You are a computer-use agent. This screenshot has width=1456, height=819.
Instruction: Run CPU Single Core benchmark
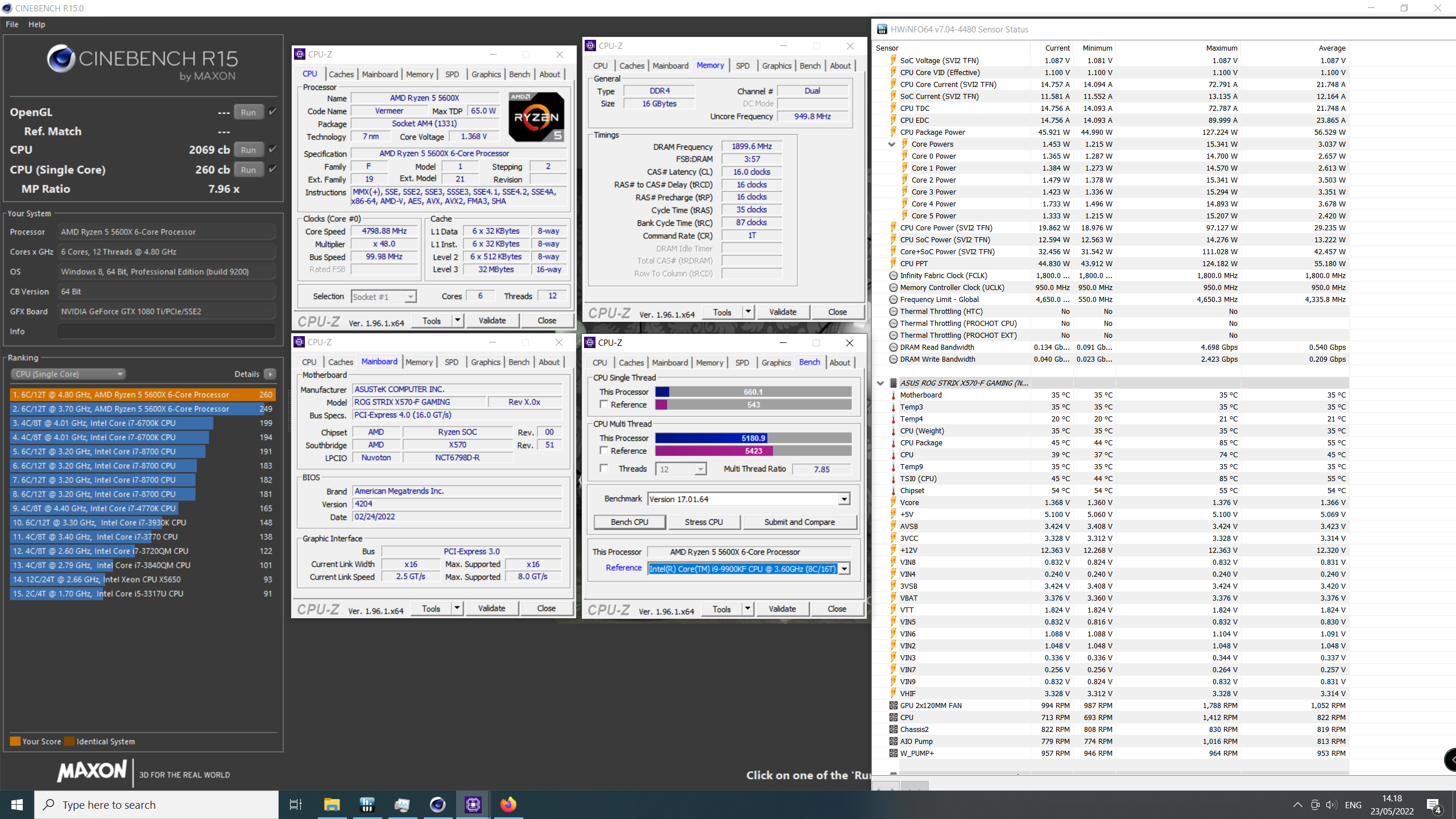[249, 169]
